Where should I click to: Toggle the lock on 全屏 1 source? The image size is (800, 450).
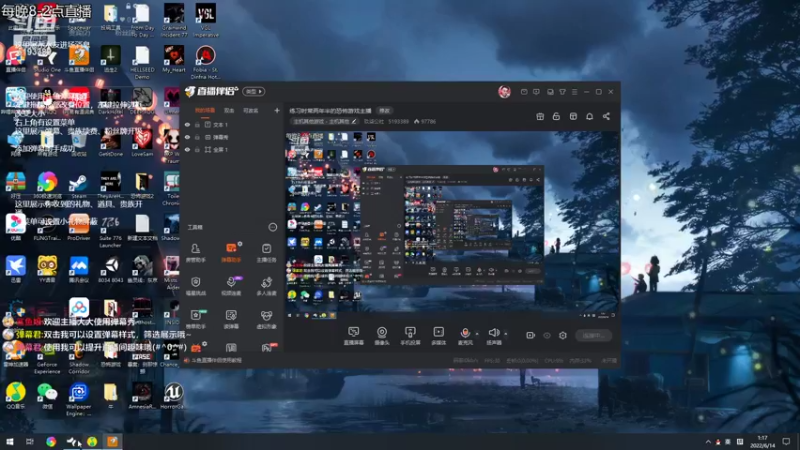(197, 149)
